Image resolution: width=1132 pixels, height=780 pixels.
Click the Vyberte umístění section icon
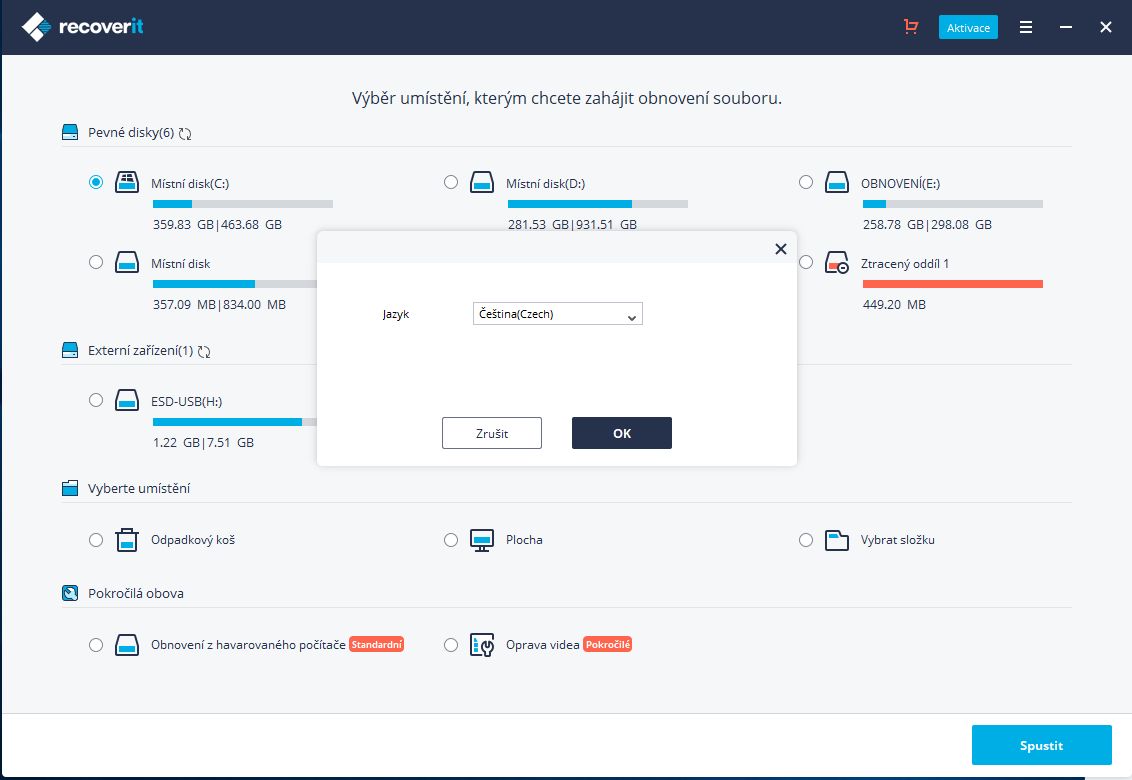click(70, 488)
